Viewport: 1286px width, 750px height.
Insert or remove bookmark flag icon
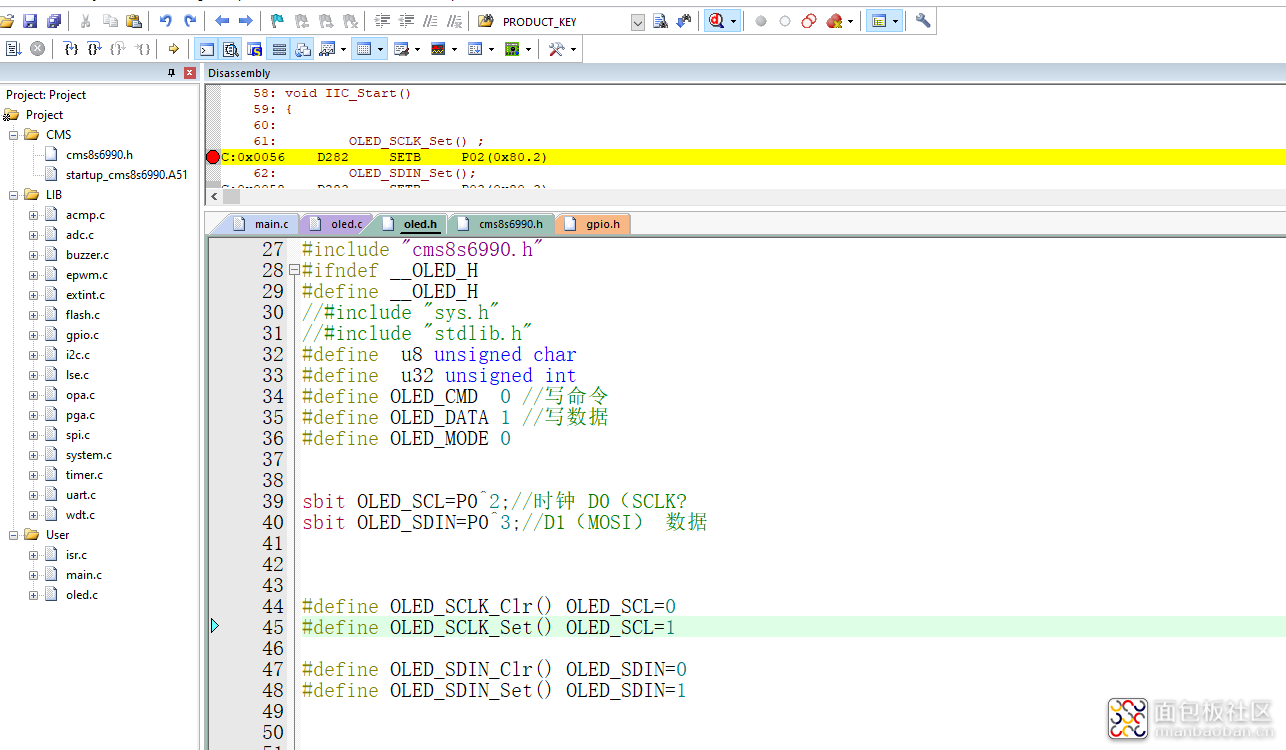coord(278,21)
